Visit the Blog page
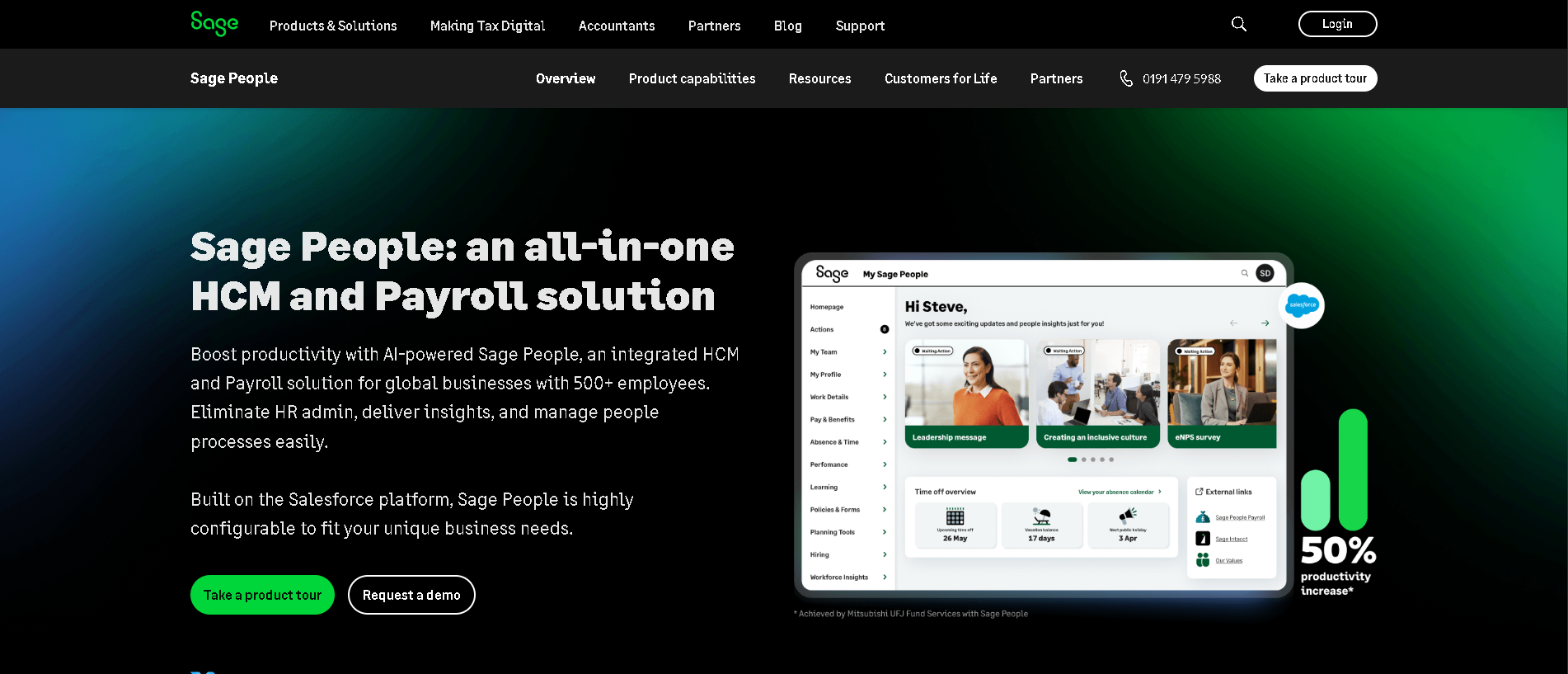Viewport: 1568px width, 674px height. coord(787,26)
